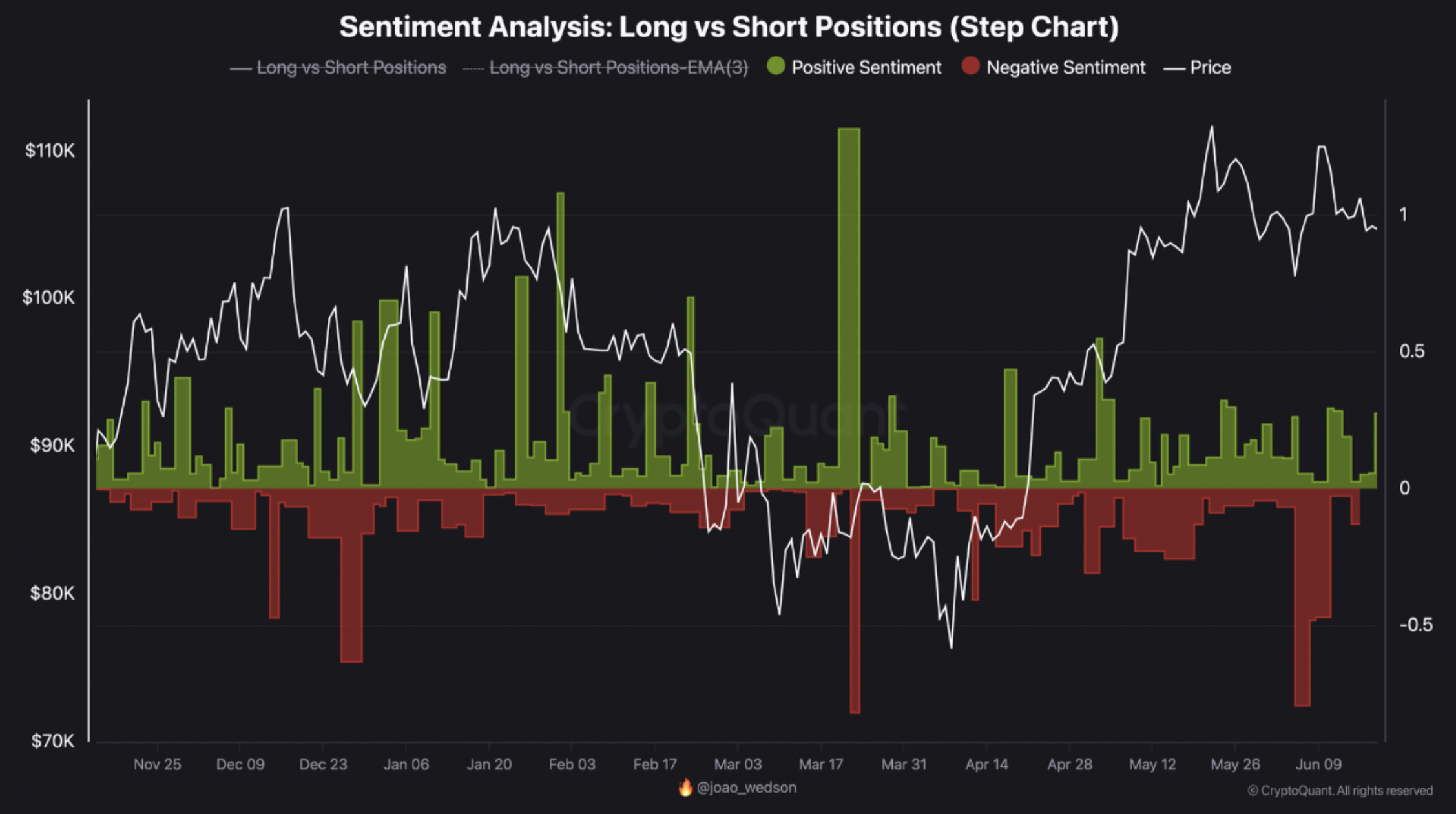Image resolution: width=1456 pixels, height=814 pixels.
Task: Select the Nov 25 date tick label
Action: click(157, 764)
